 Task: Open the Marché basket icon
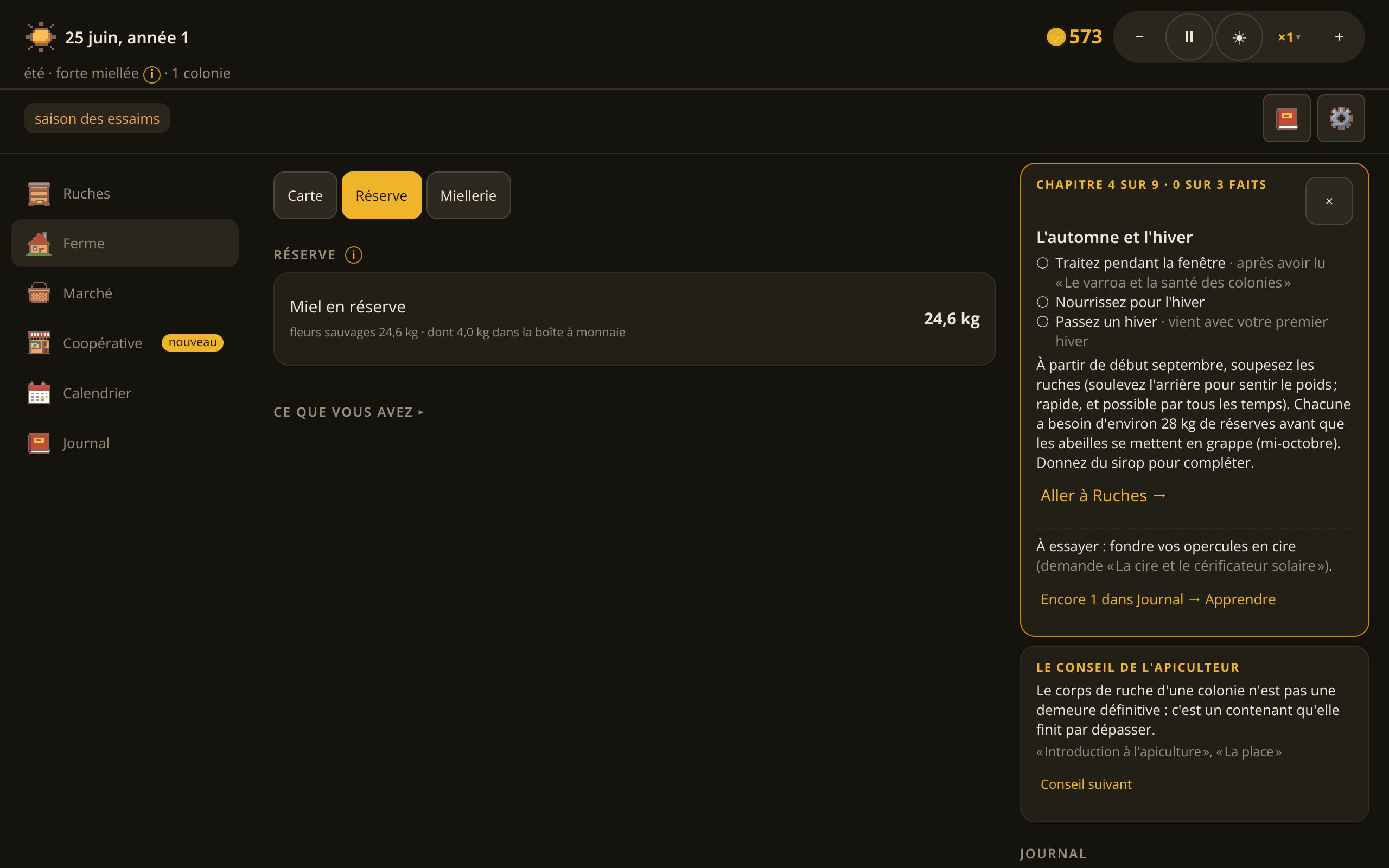click(39, 293)
